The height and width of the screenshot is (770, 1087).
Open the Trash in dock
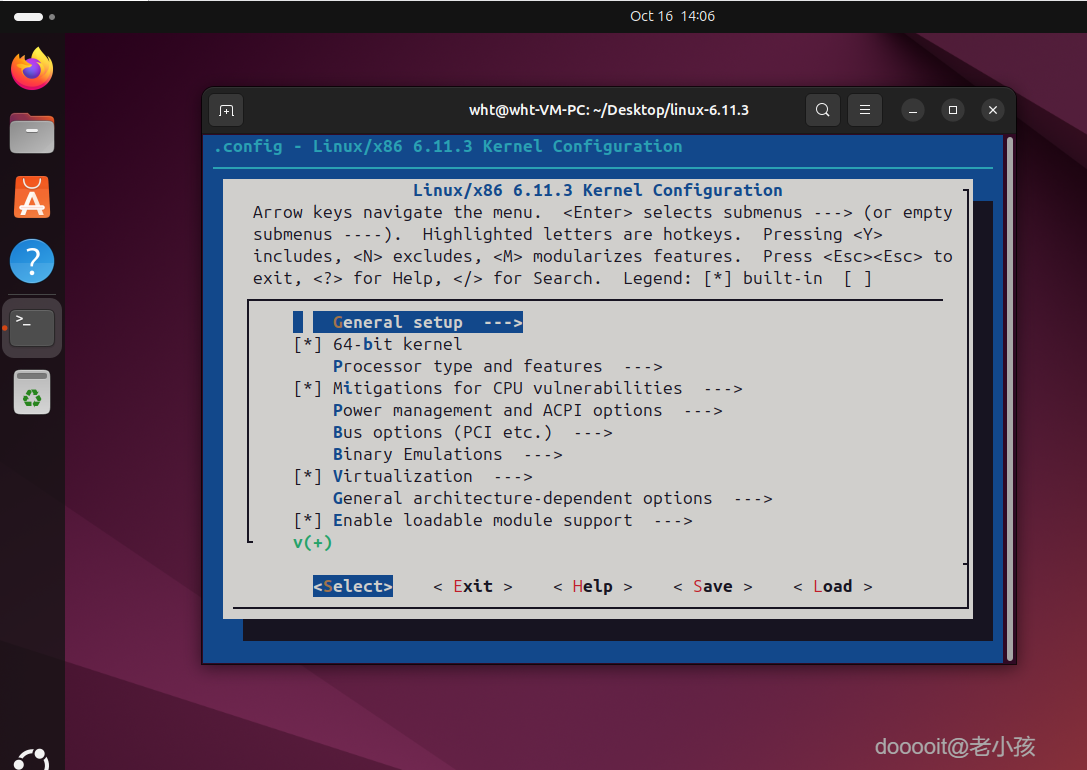point(32,392)
